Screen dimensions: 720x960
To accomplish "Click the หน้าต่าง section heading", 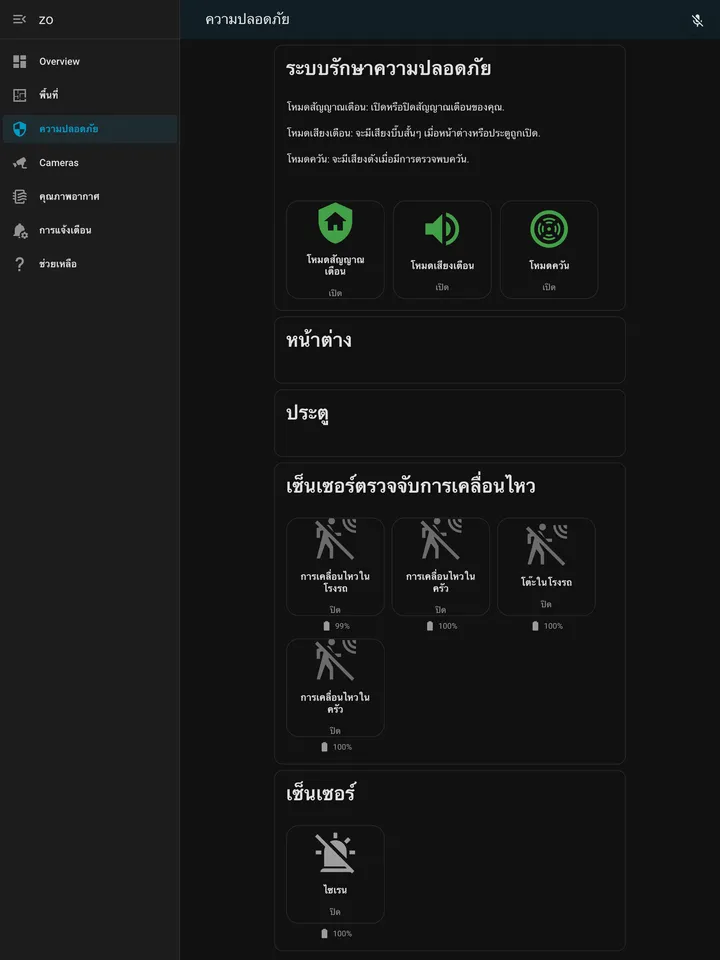I will (x=318, y=340).
